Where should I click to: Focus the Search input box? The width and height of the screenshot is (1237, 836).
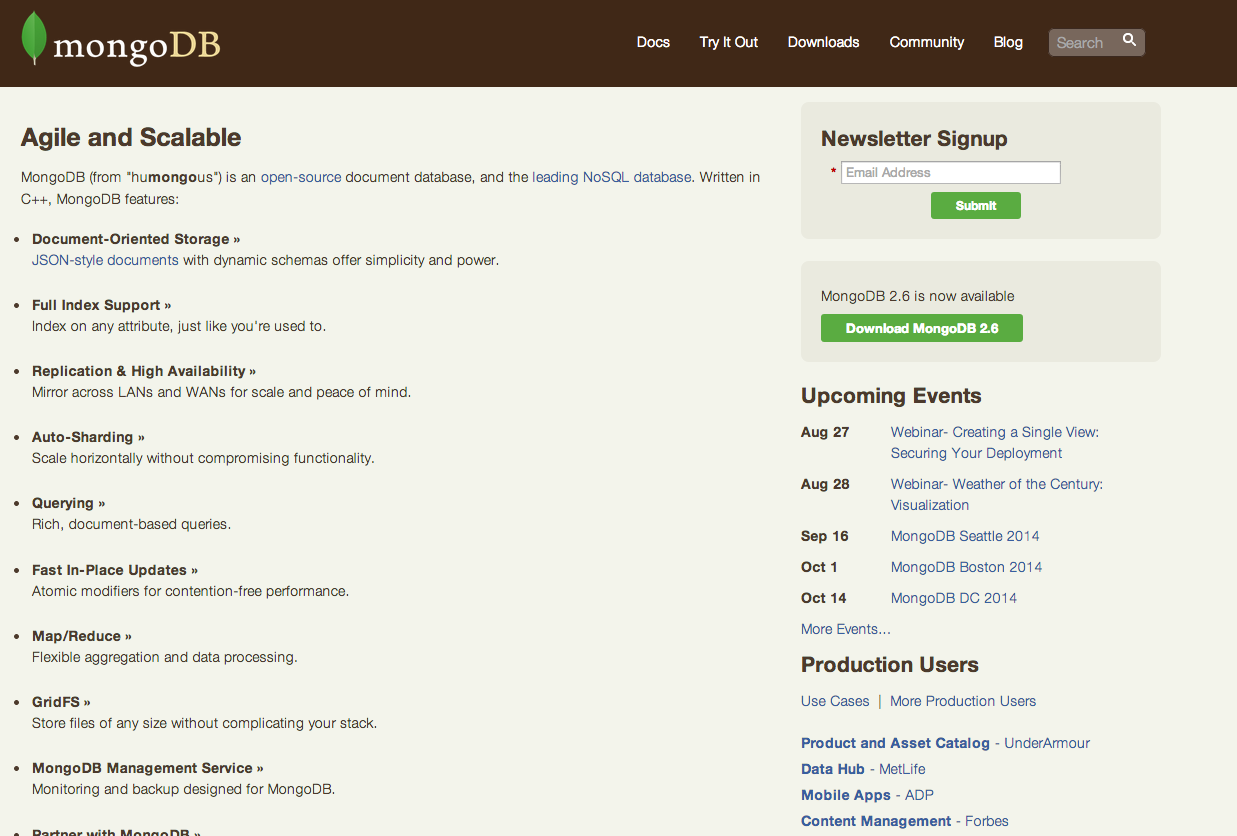(1082, 43)
